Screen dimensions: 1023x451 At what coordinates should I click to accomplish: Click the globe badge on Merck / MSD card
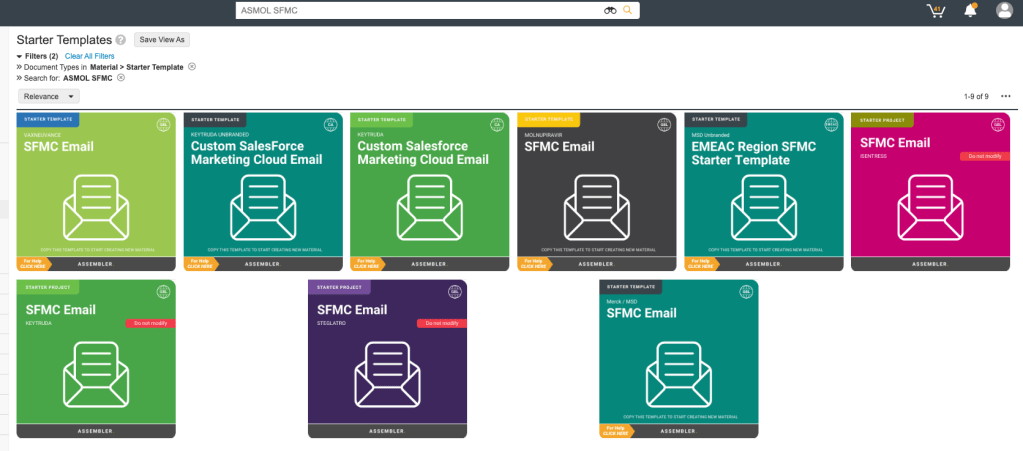(x=746, y=292)
